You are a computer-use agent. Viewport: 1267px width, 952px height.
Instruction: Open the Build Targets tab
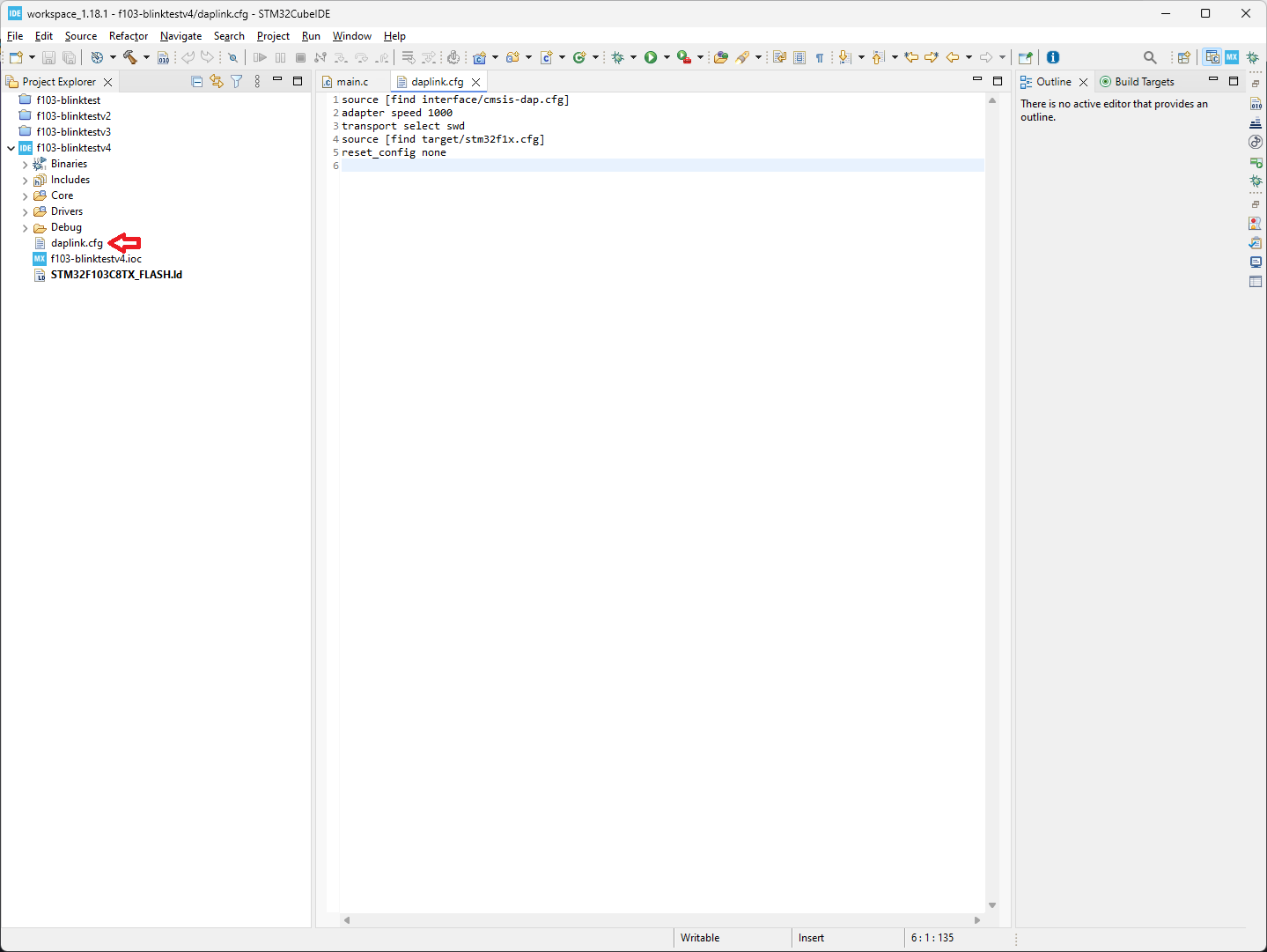(1145, 81)
